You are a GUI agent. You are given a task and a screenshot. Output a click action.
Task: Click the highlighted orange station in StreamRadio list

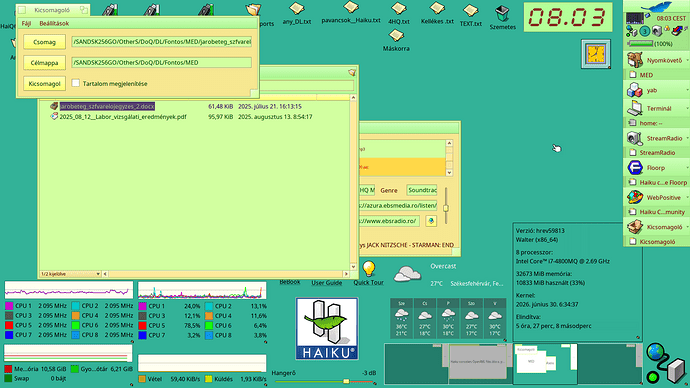pyautogui.click(x=402, y=167)
